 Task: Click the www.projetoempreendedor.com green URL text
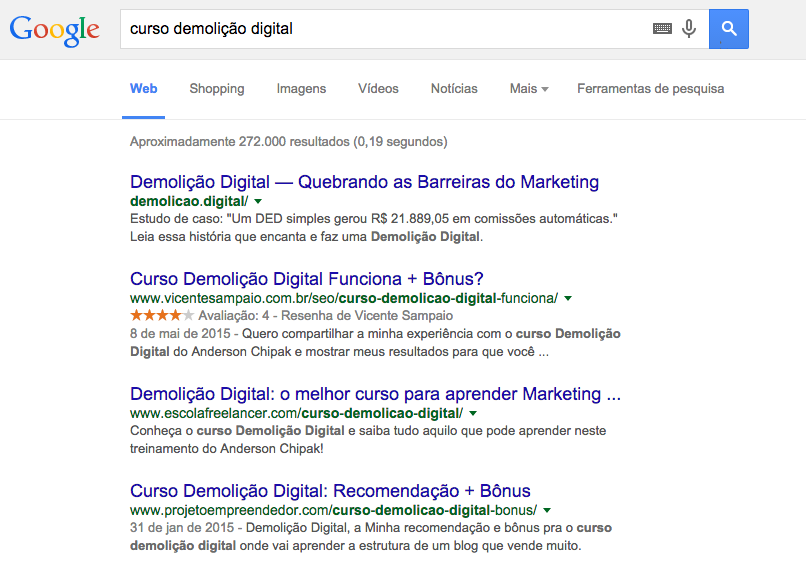pos(334,510)
